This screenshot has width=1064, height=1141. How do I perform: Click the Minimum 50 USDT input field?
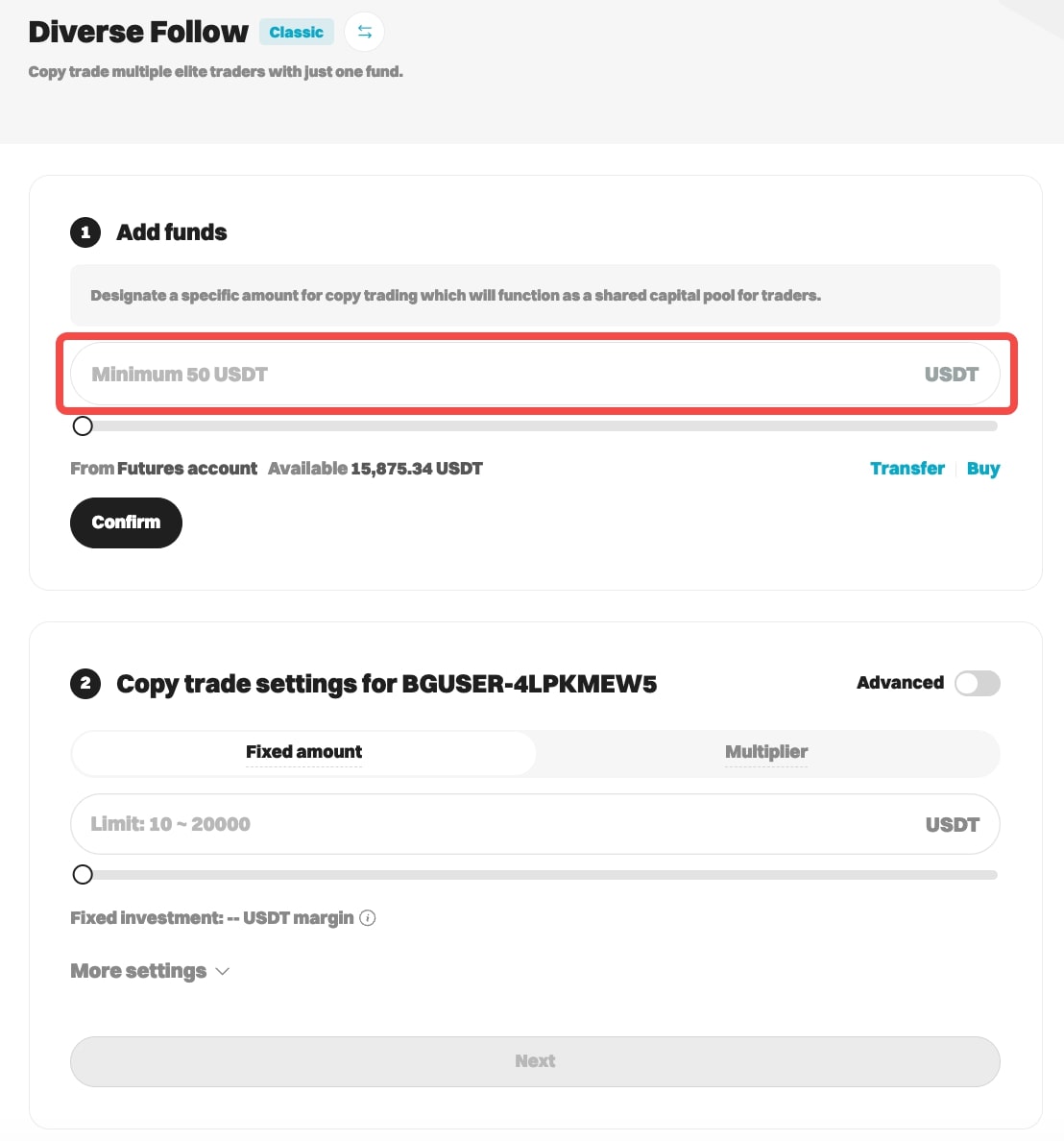(432, 374)
